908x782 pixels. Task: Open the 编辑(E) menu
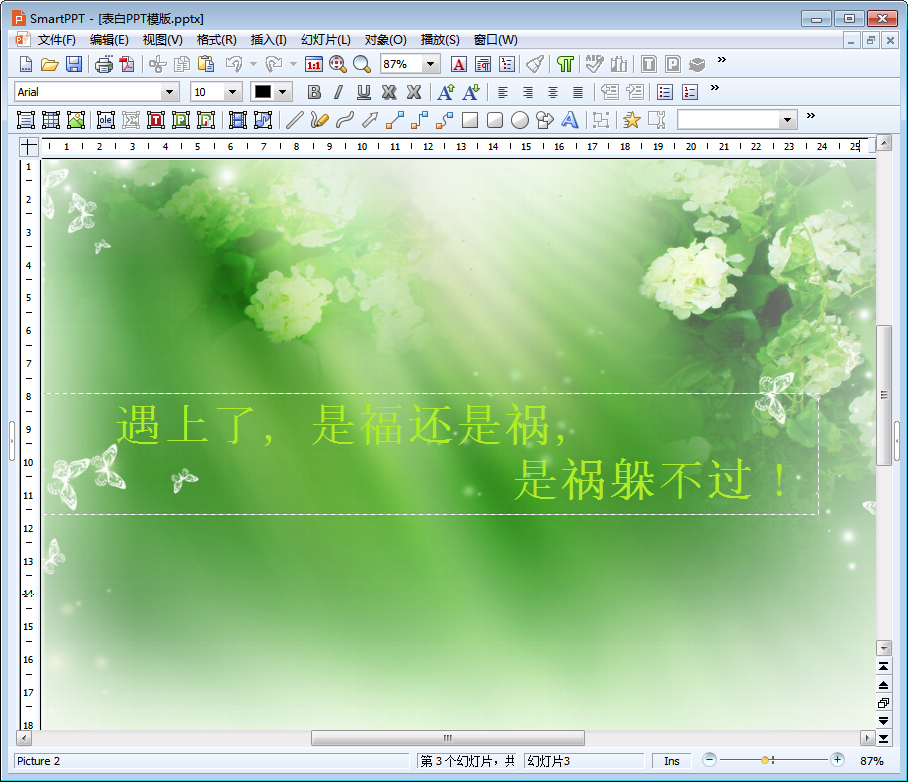click(109, 40)
